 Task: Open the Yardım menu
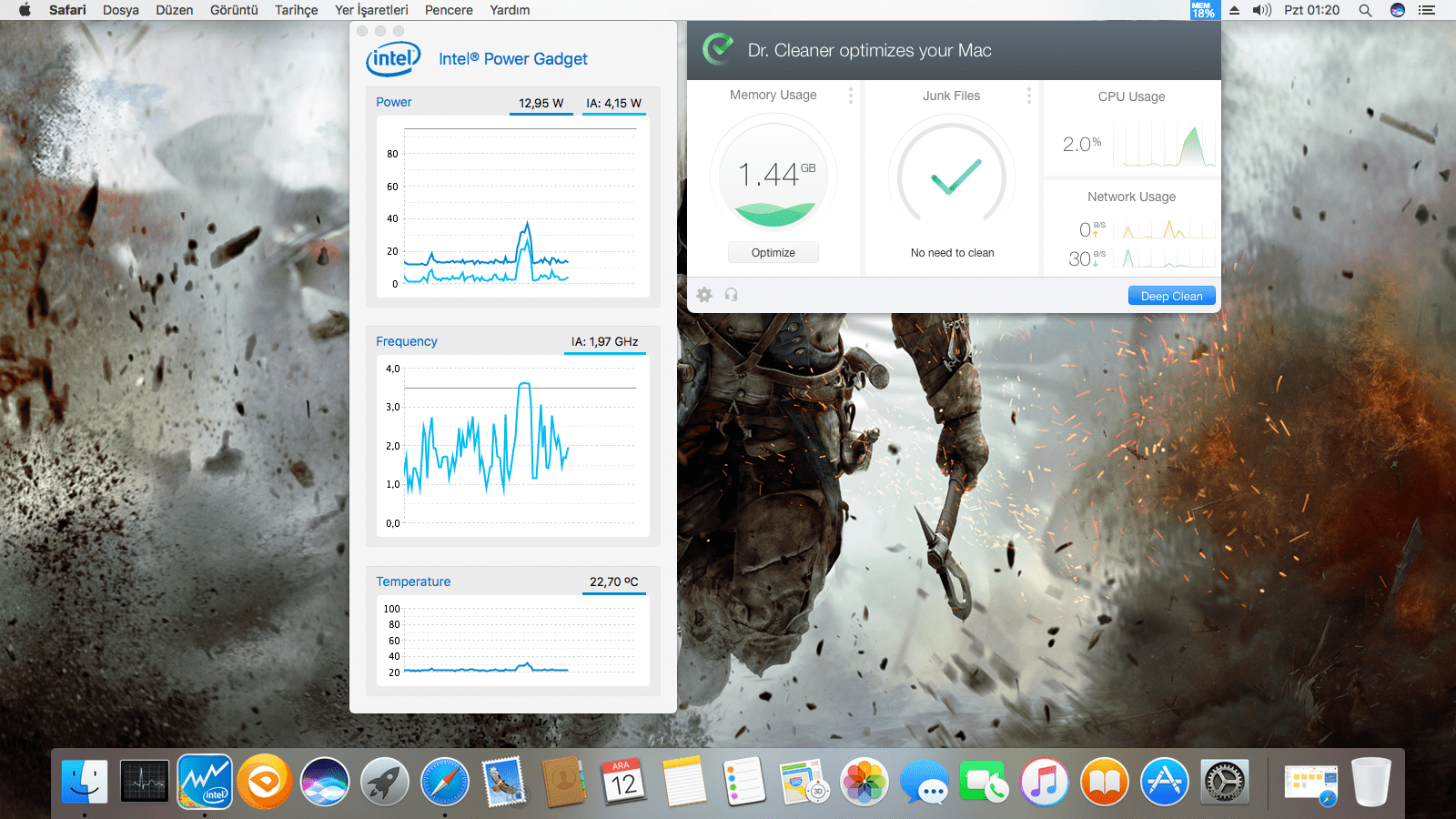(x=510, y=10)
